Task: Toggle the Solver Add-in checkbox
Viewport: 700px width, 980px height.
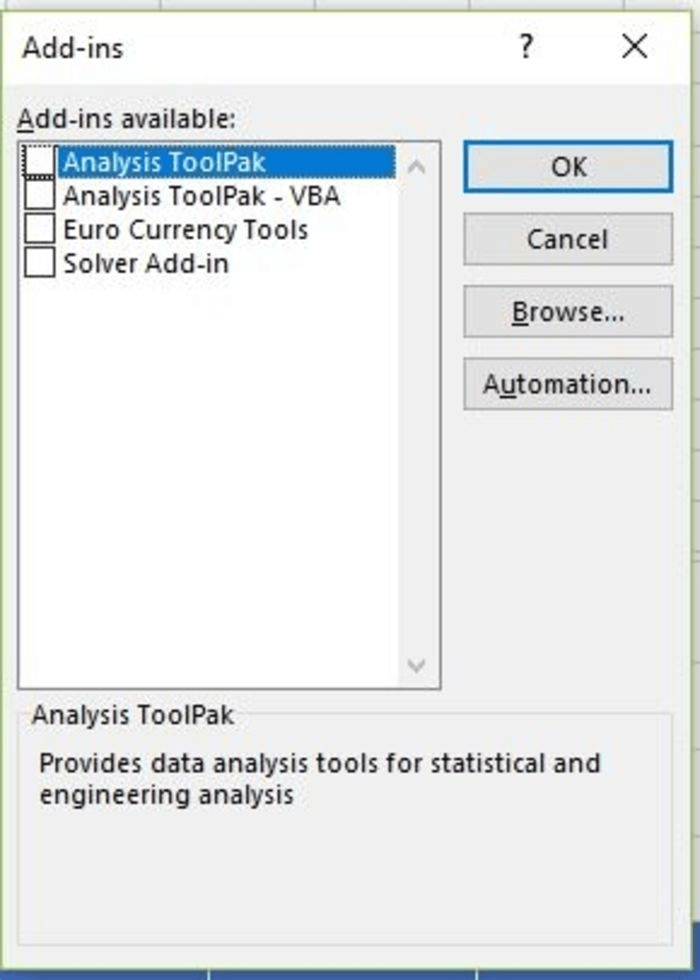Action: point(40,263)
